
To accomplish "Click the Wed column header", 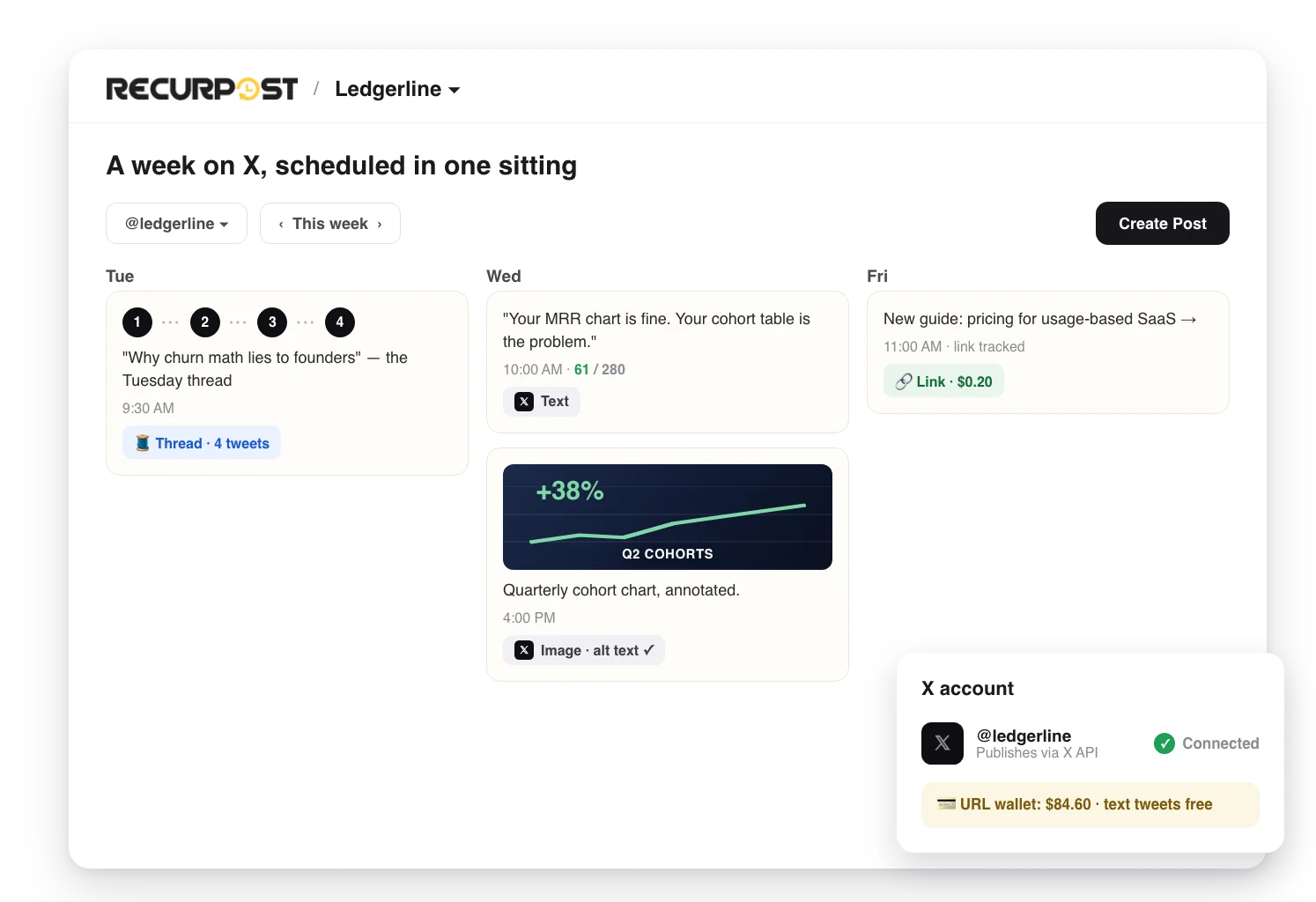I will (x=504, y=276).
